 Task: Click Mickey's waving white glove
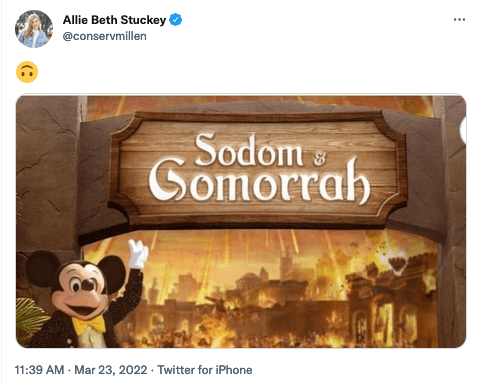click(138, 254)
